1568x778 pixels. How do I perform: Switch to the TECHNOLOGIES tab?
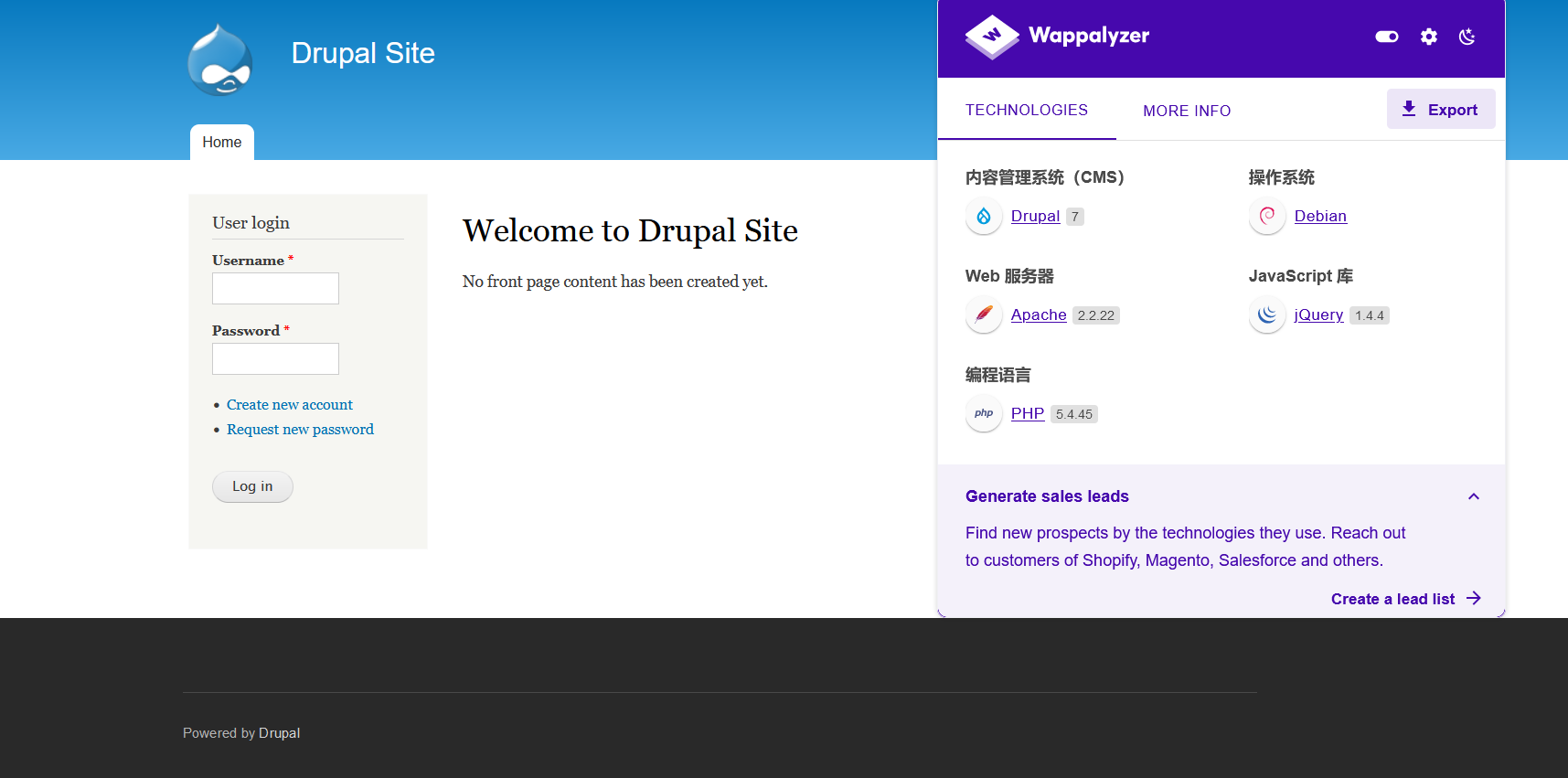pos(1027,110)
